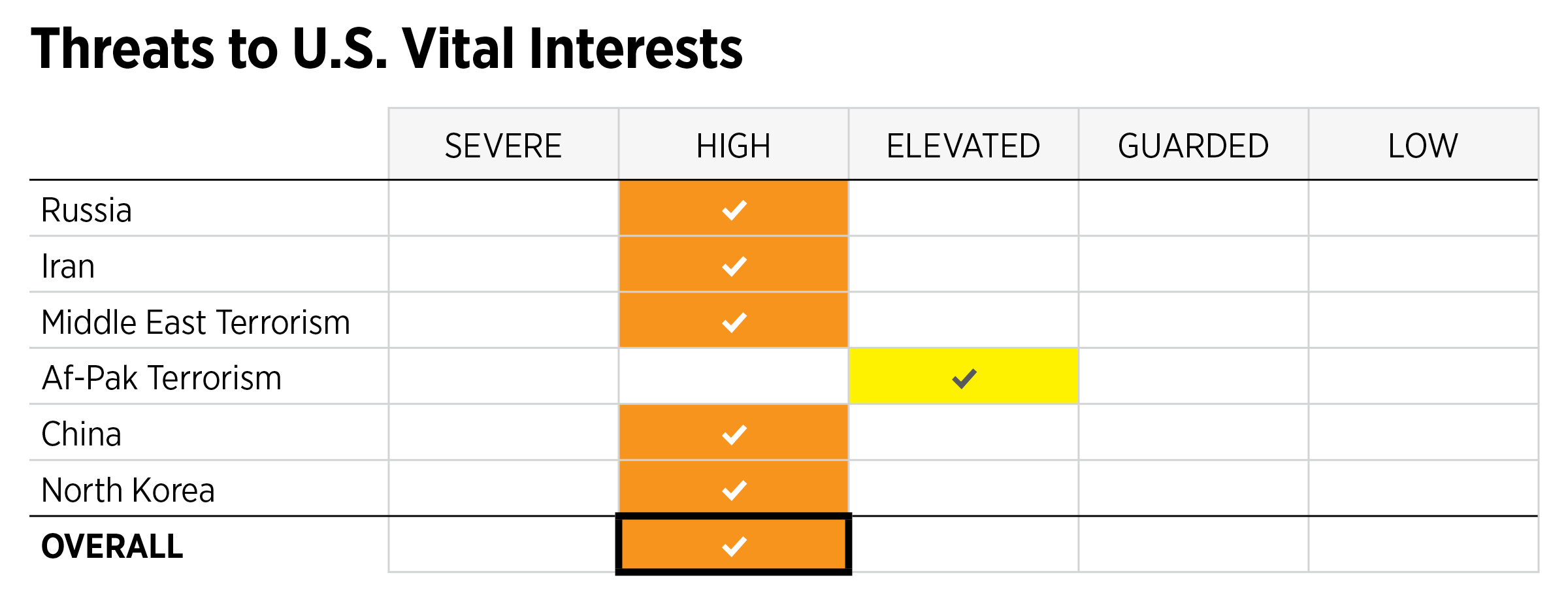
Task: Click the North Korea High checkmark
Action: [734, 490]
